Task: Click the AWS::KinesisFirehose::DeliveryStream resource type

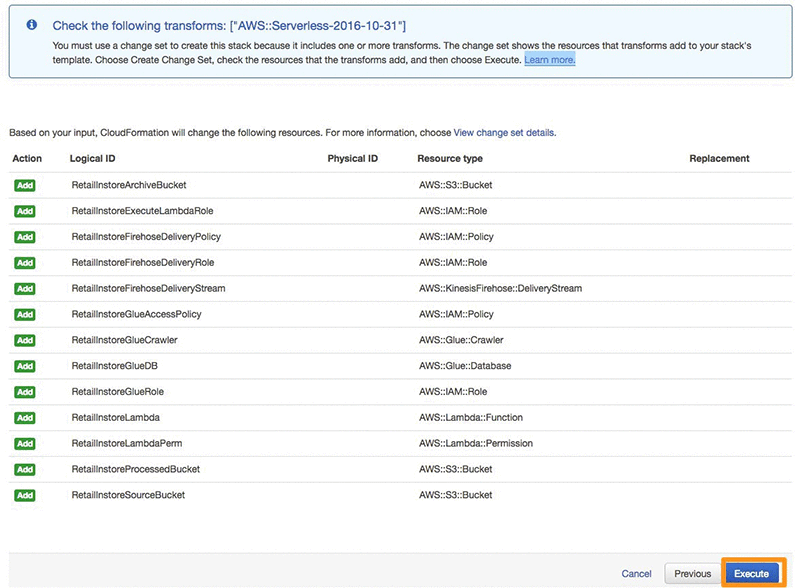Action: [500, 288]
